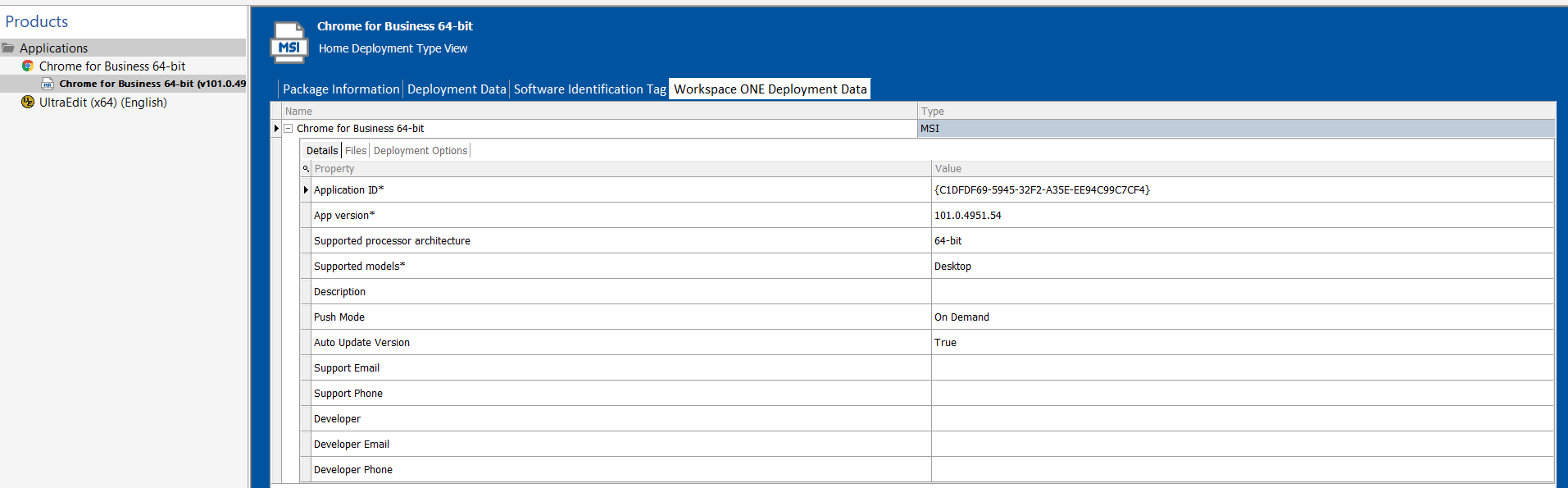Select the Push Mode value On Demand
Viewport: 1568px width, 488px height.
(x=961, y=317)
